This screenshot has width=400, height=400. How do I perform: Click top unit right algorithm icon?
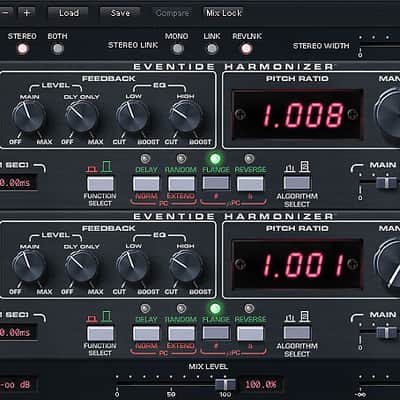305,166
